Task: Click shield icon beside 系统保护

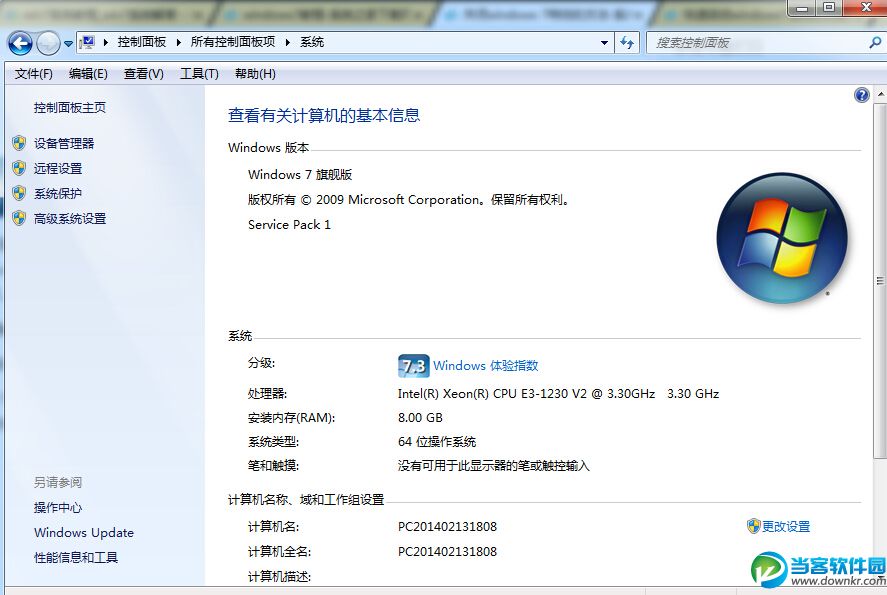Action: (19, 193)
